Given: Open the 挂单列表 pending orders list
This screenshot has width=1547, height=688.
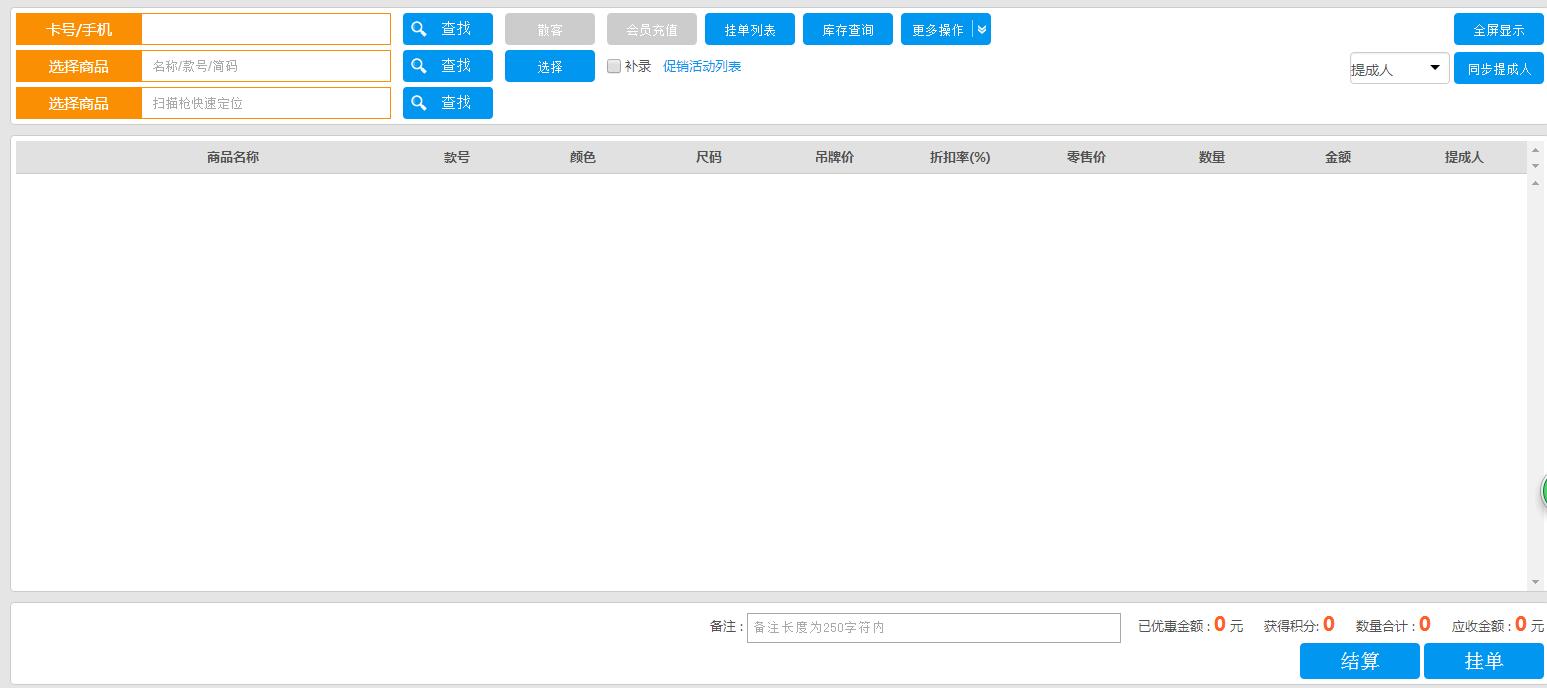Looking at the screenshot, I should point(749,29).
